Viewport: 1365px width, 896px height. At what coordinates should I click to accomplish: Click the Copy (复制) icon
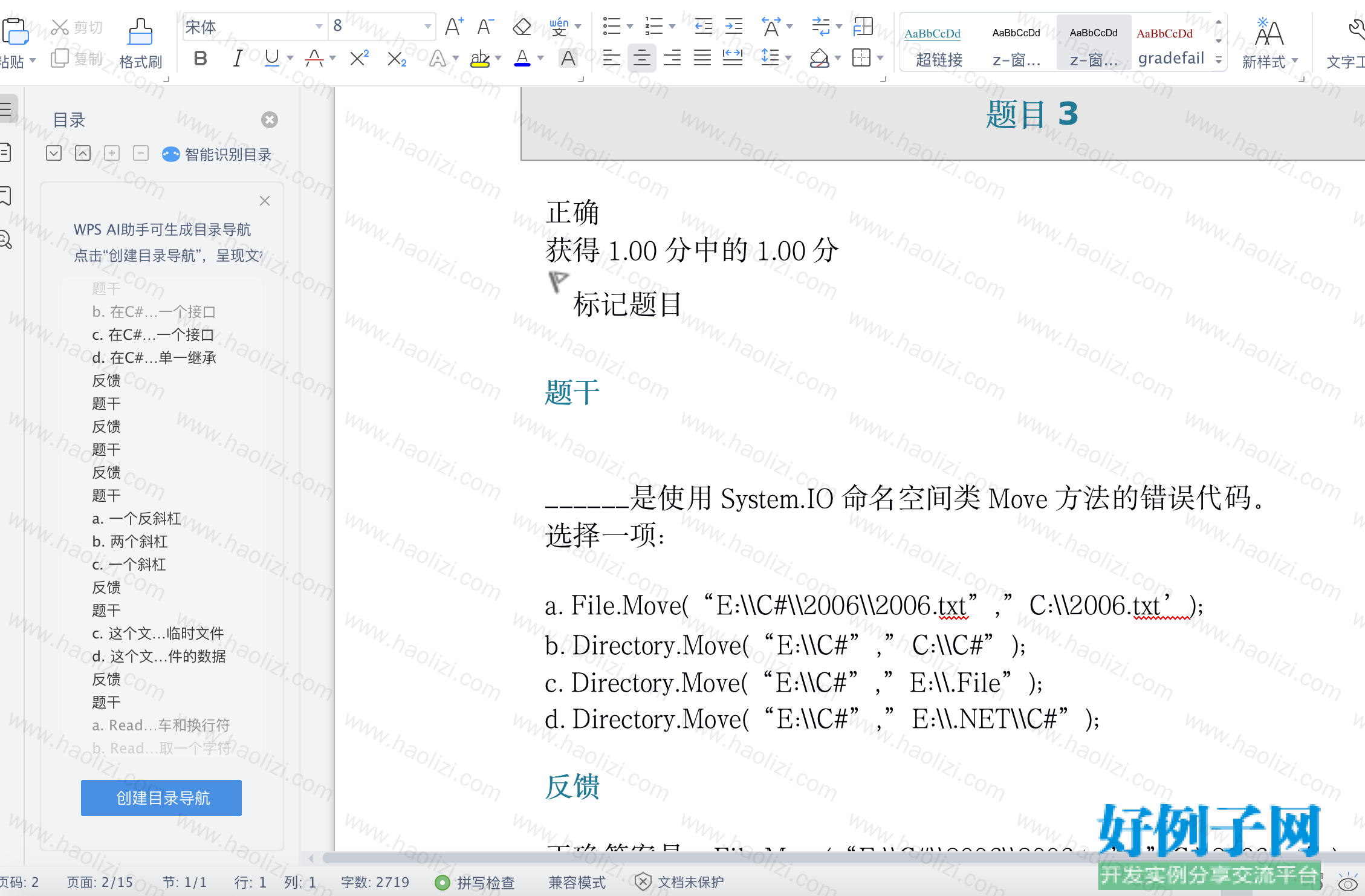60,59
